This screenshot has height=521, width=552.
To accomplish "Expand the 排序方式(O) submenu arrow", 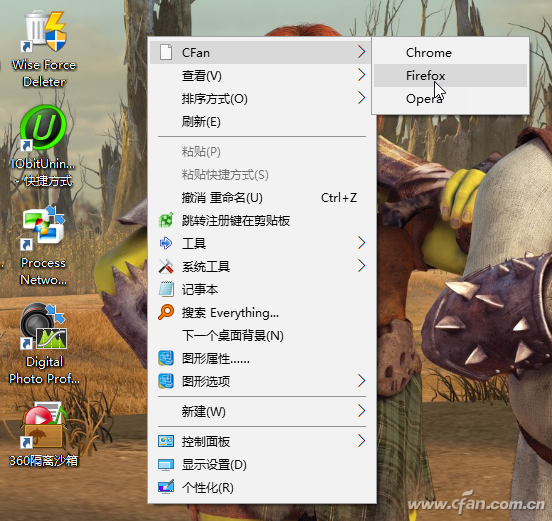I will click(x=361, y=98).
